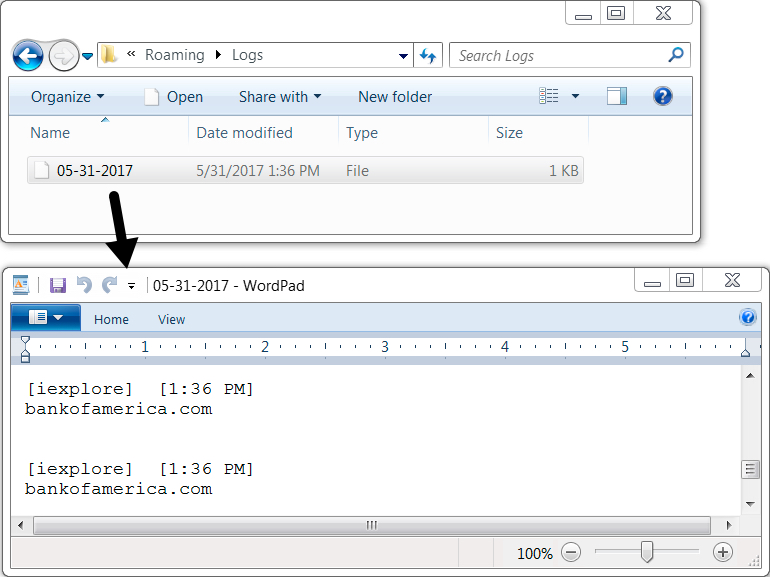770x577 pixels.
Task: Click the 05-31-2017 file icon
Action: [x=42, y=170]
